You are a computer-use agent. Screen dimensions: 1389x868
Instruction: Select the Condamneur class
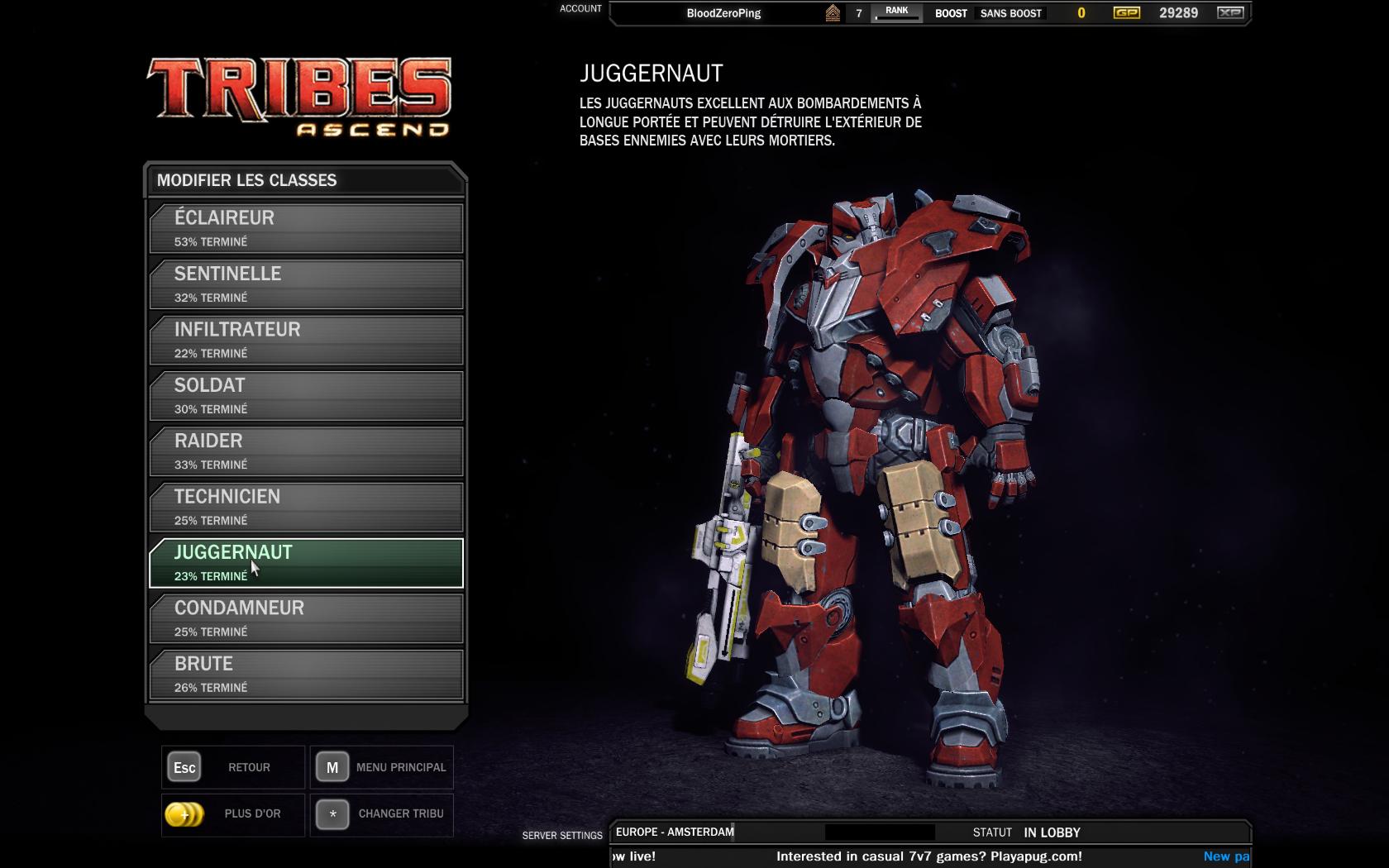pos(306,618)
